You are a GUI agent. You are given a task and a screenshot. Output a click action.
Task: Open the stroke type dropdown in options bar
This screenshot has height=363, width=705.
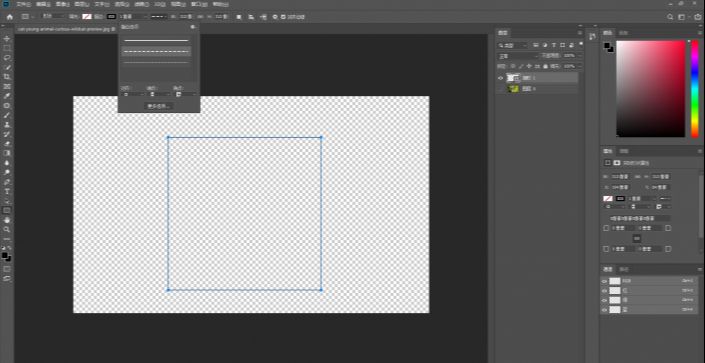(x=159, y=17)
